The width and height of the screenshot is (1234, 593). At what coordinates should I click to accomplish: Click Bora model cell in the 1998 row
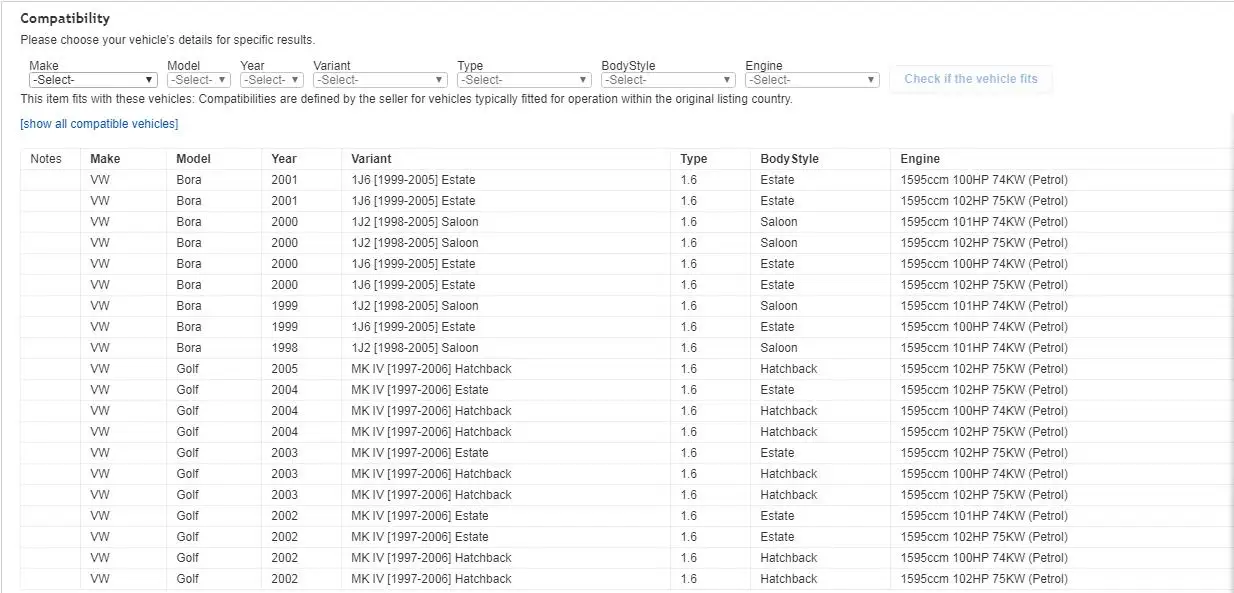215,348
